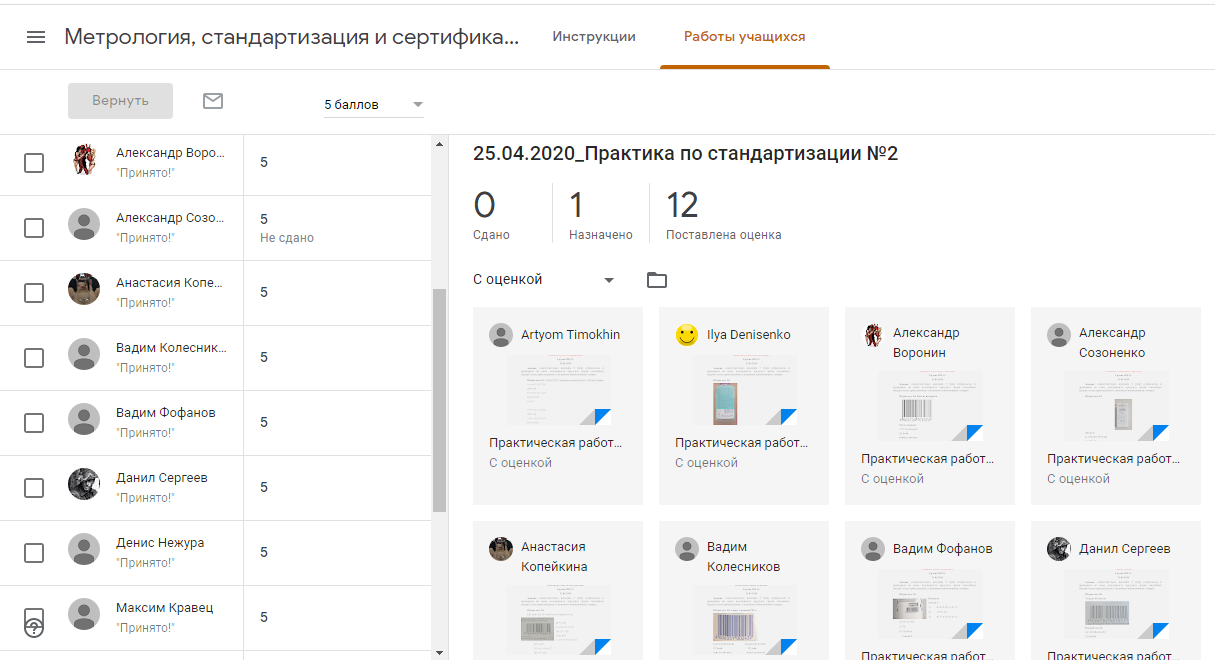Image resolution: width=1215 pixels, height=660 pixels.
Task: Open the main hamburger menu
Action: 36,37
